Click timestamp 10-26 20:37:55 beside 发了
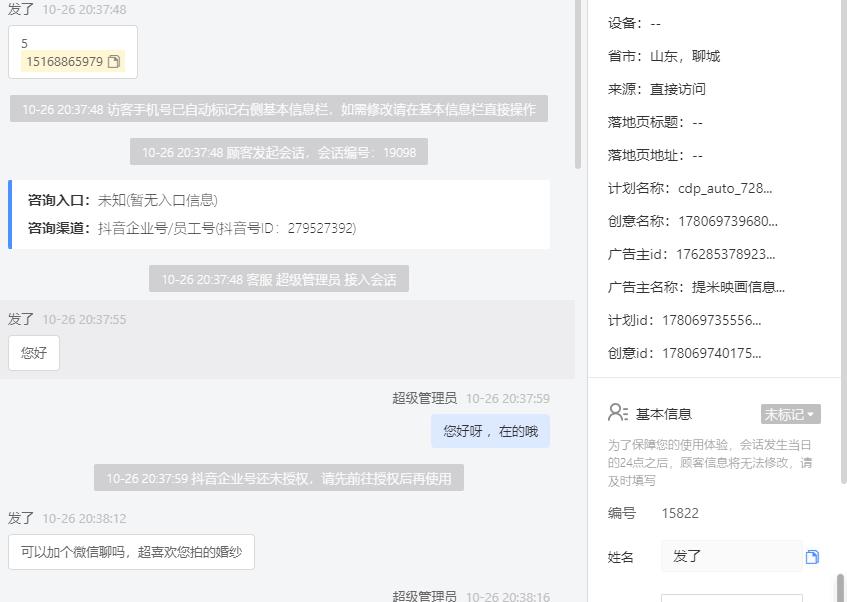Viewport: 847px width, 602px height. (84, 319)
